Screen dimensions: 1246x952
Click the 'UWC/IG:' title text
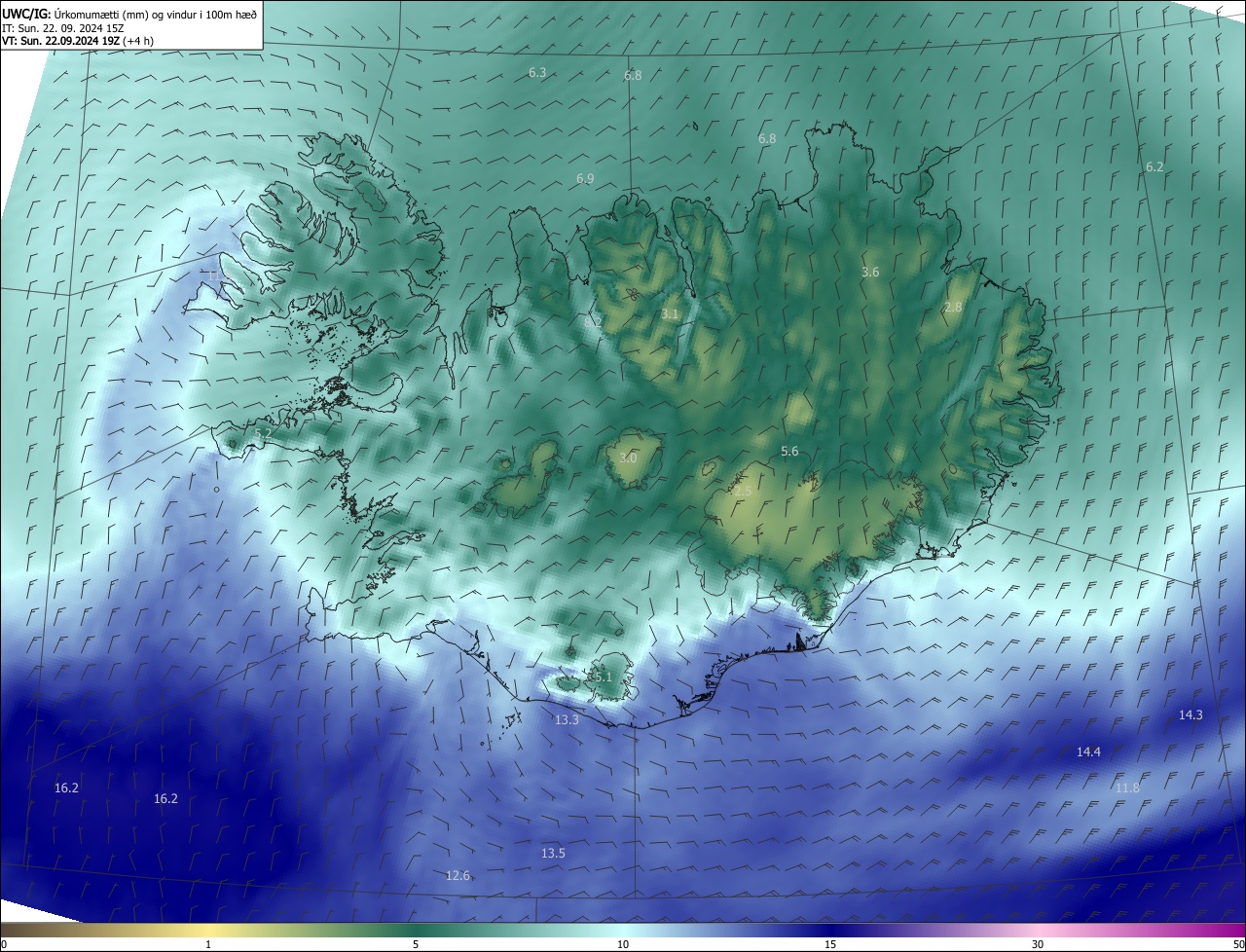[26, 14]
